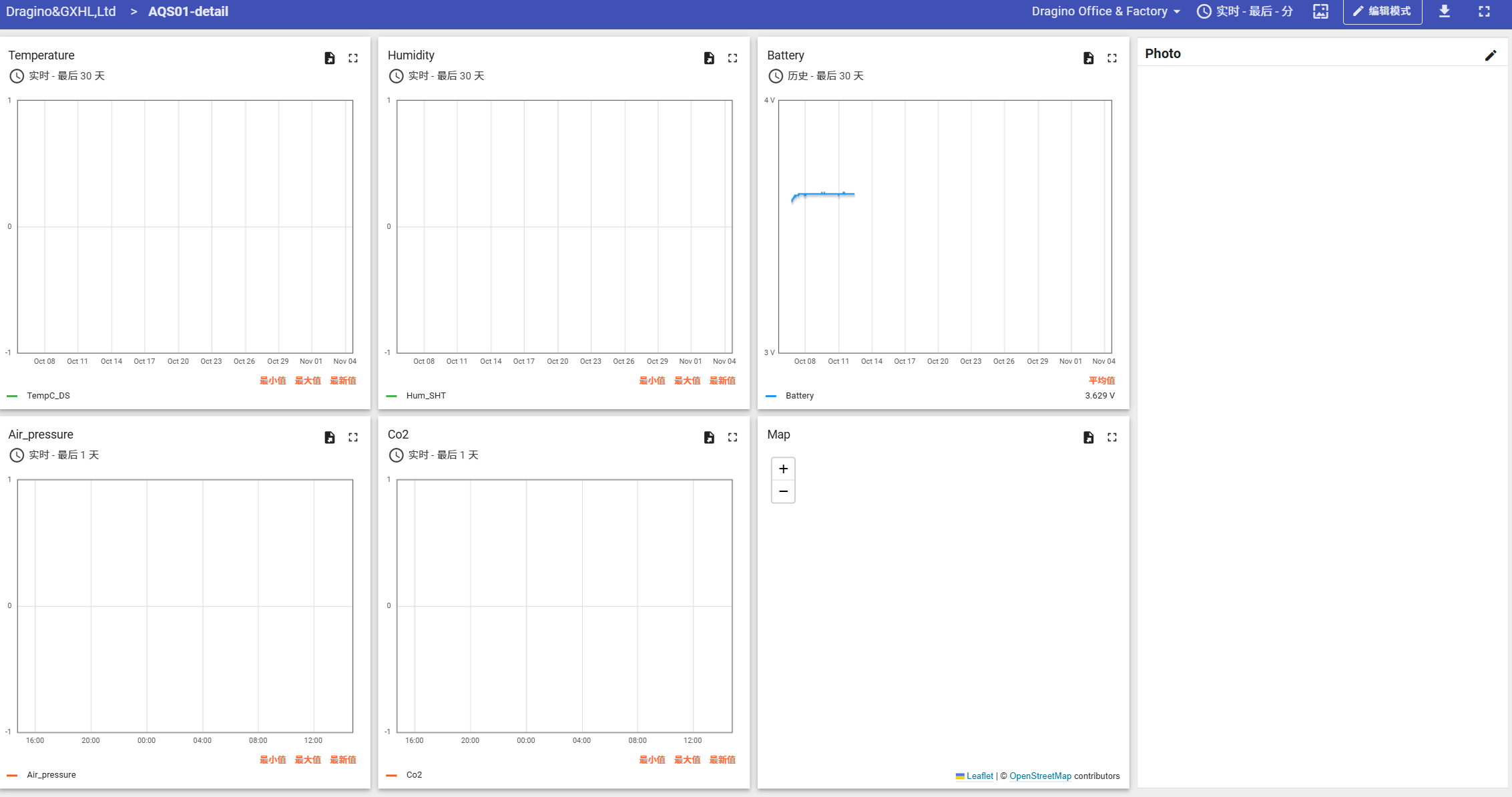Toggle dashboard fullscreen in the top bar

point(1484,11)
